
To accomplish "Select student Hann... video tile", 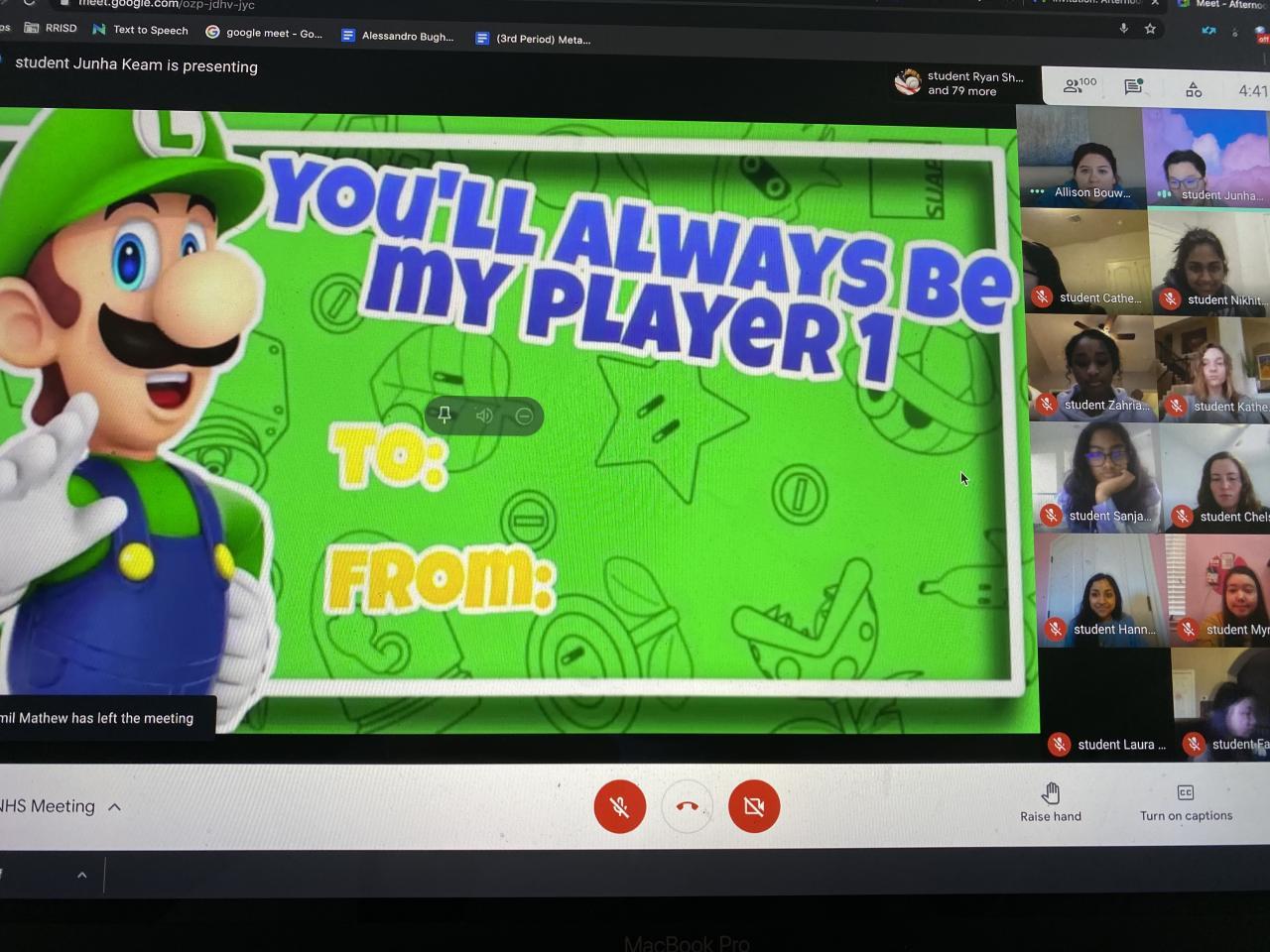I will 1099,589.
